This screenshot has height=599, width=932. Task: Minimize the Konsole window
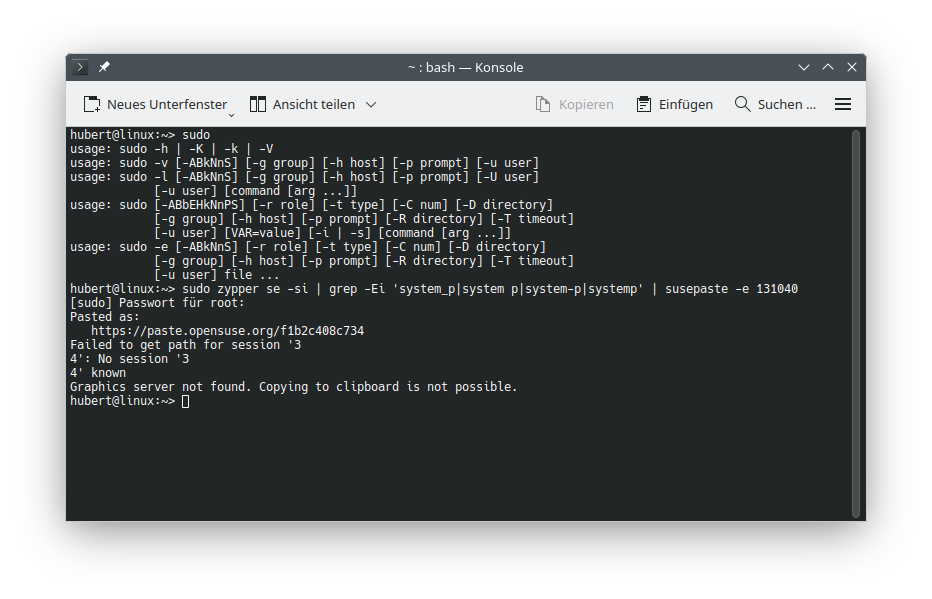pyautogui.click(x=804, y=67)
